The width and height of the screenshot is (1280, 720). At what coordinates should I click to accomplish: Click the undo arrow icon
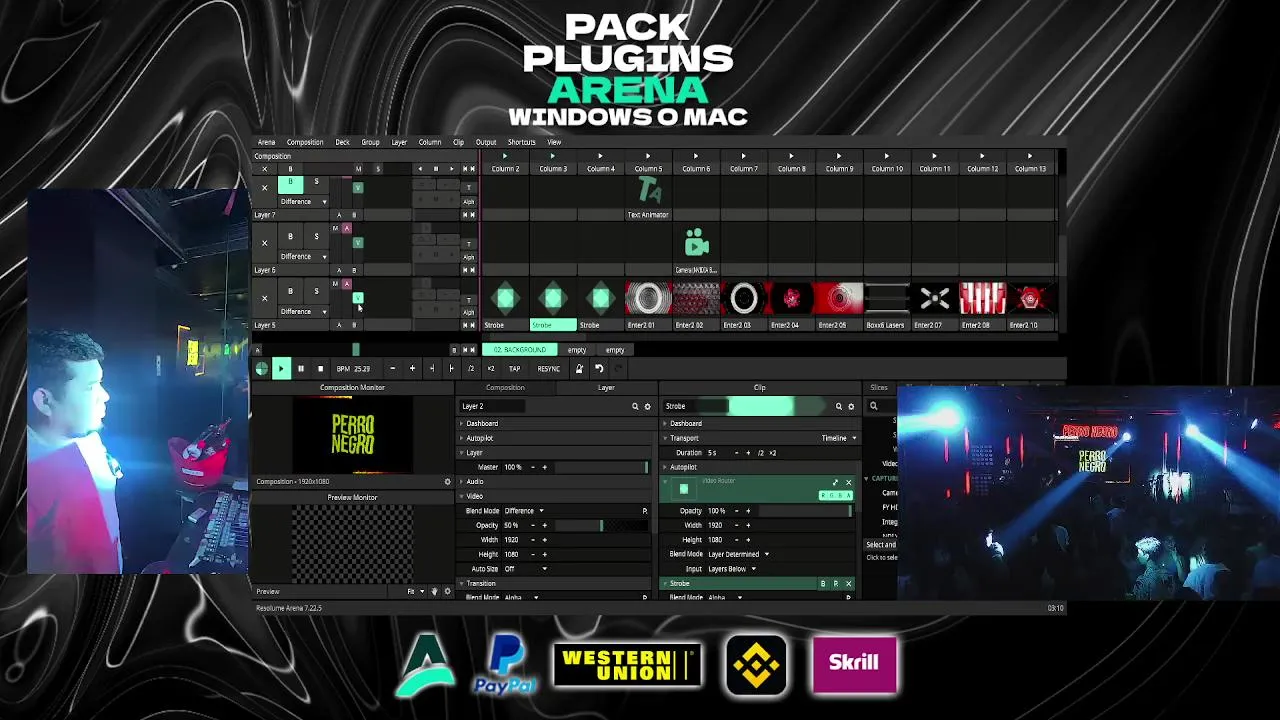coord(599,369)
